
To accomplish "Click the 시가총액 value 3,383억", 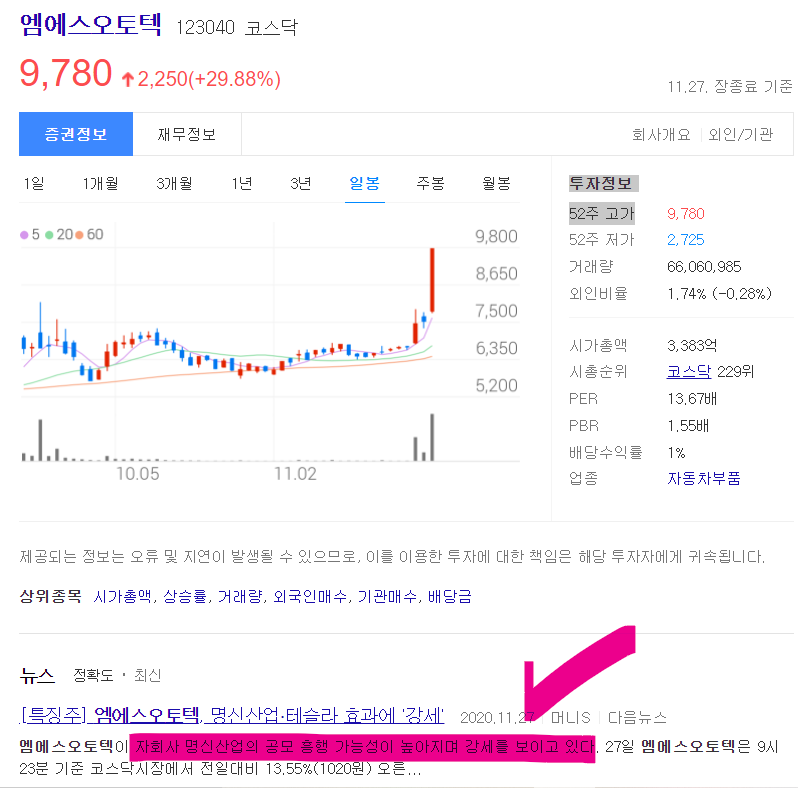I will coord(692,346).
